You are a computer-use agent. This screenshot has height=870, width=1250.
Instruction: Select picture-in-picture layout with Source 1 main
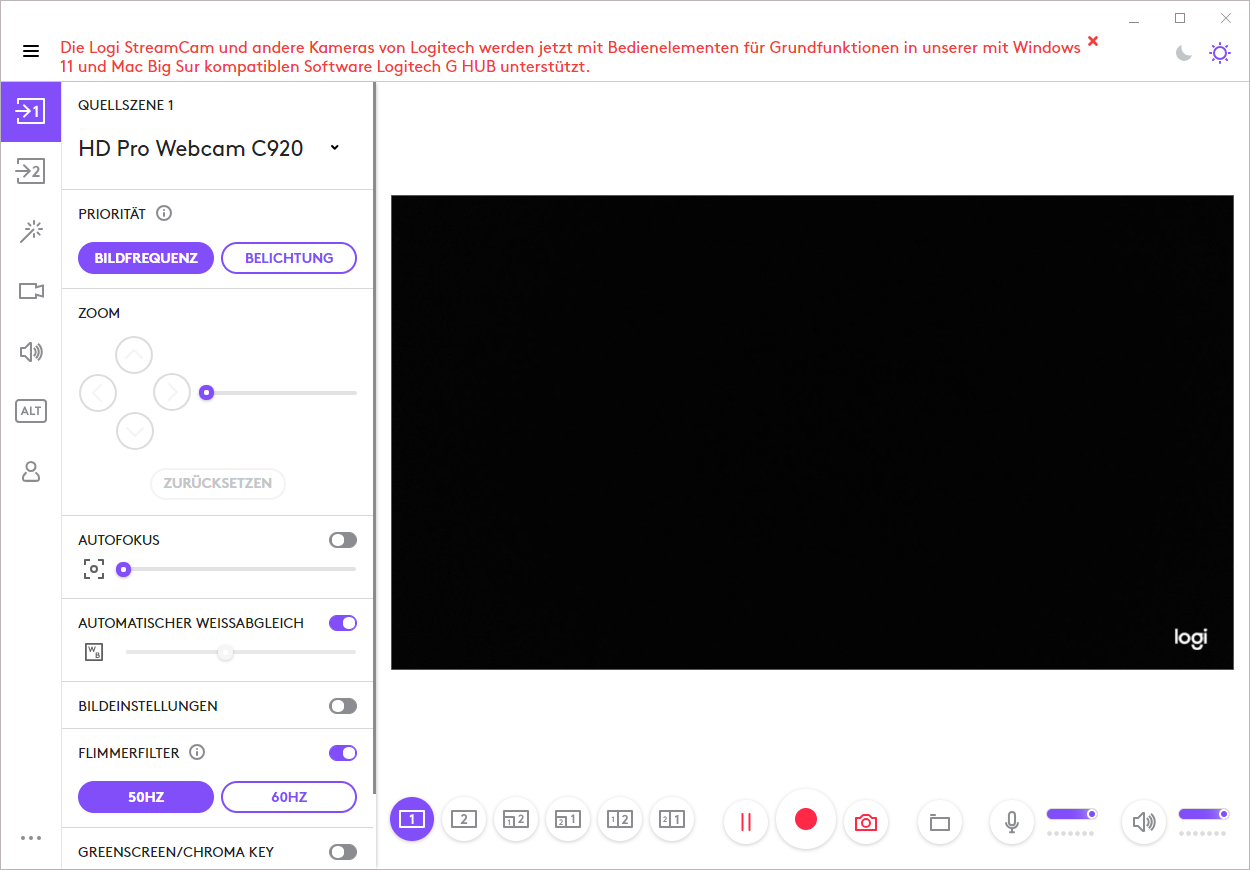click(568, 819)
